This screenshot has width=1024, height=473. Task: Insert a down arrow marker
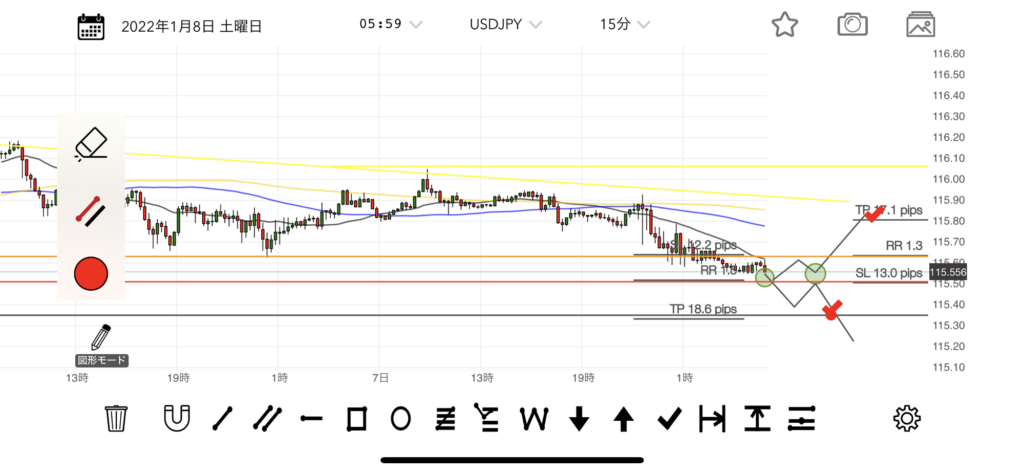[x=579, y=418]
